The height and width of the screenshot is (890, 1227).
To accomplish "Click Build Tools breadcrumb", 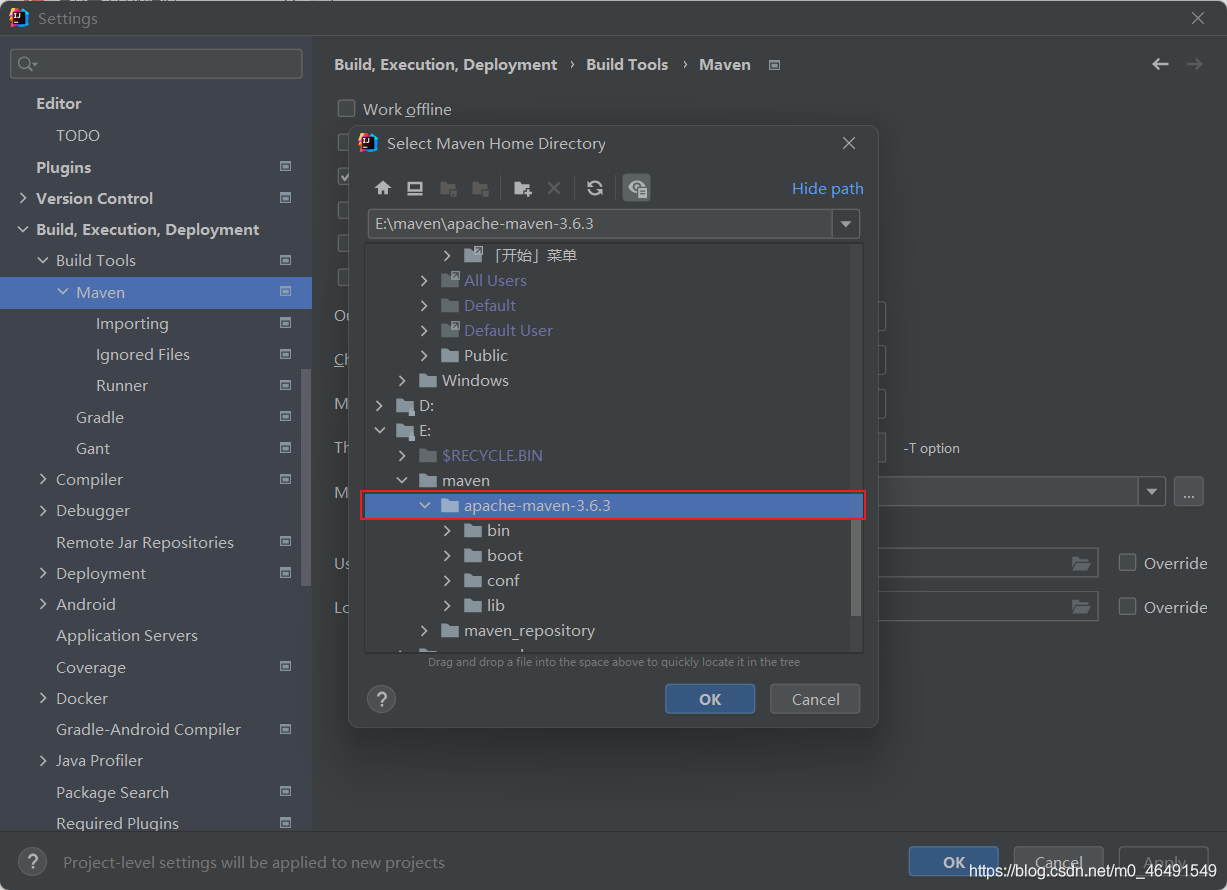I will coord(627,64).
